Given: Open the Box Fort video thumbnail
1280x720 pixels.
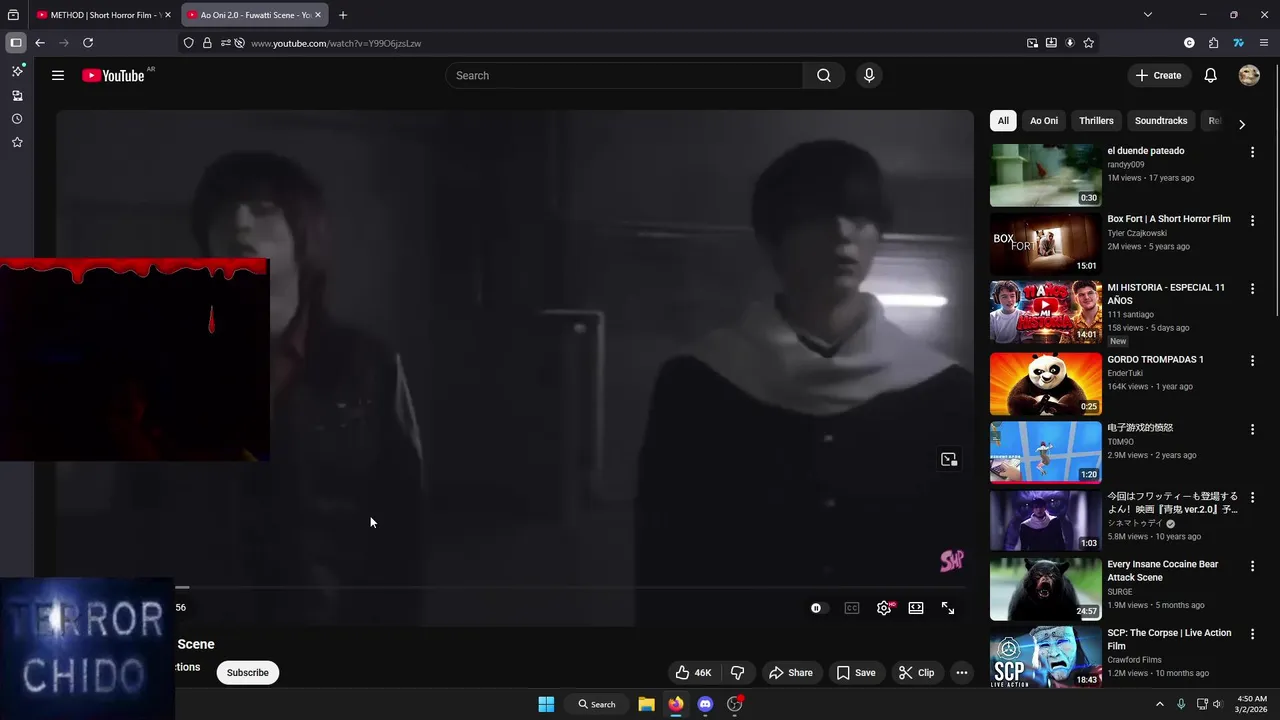Looking at the screenshot, I should coord(1046,244).
